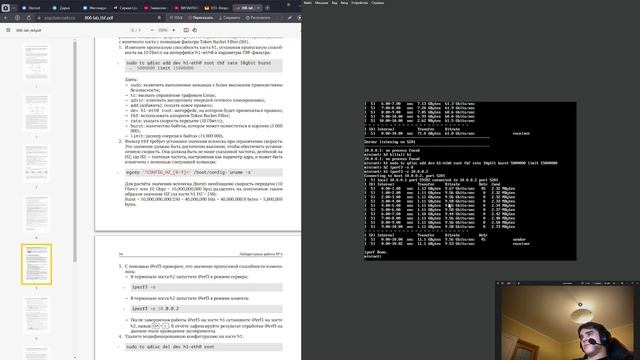Click the 'sudo tc qdisc del dev' code block
The height and width of the screenshot is (360, 640).
(x=203, y=347)
